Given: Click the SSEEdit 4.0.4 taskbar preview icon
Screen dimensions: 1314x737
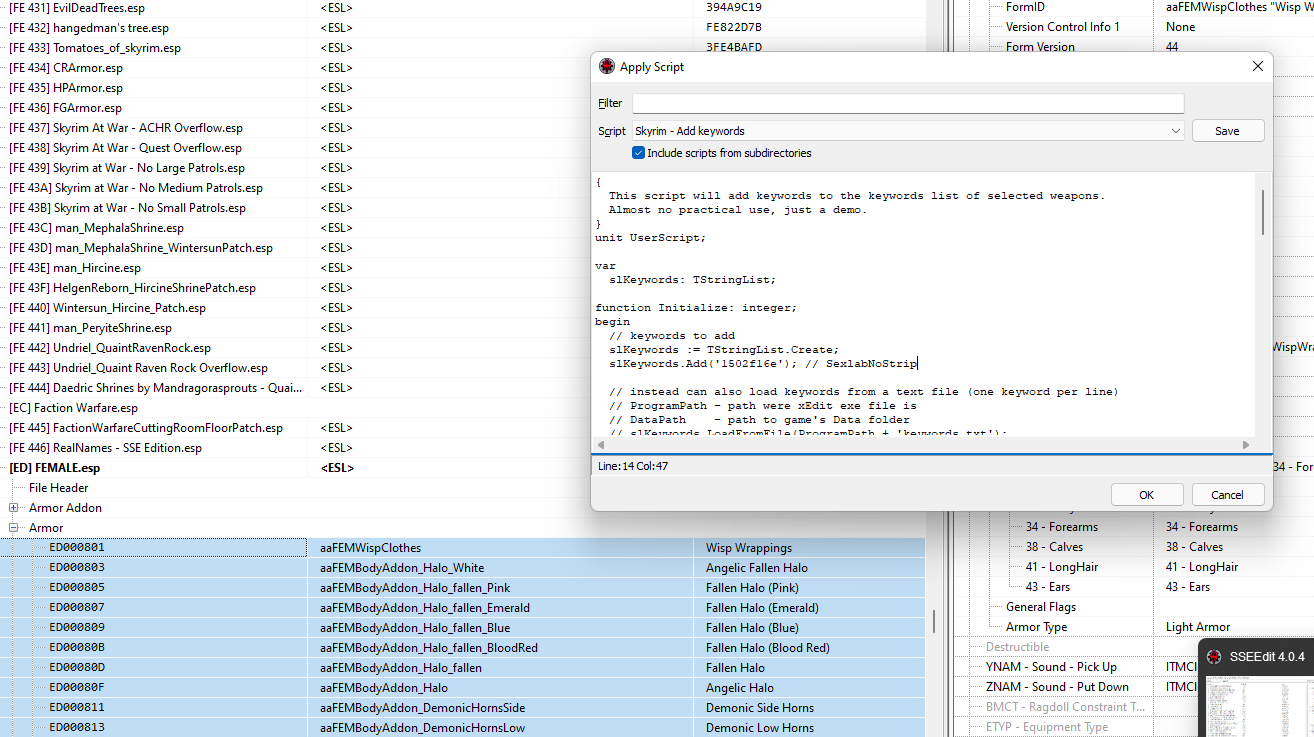Looking at the screenshot, I should click(x=1214, y=657).
